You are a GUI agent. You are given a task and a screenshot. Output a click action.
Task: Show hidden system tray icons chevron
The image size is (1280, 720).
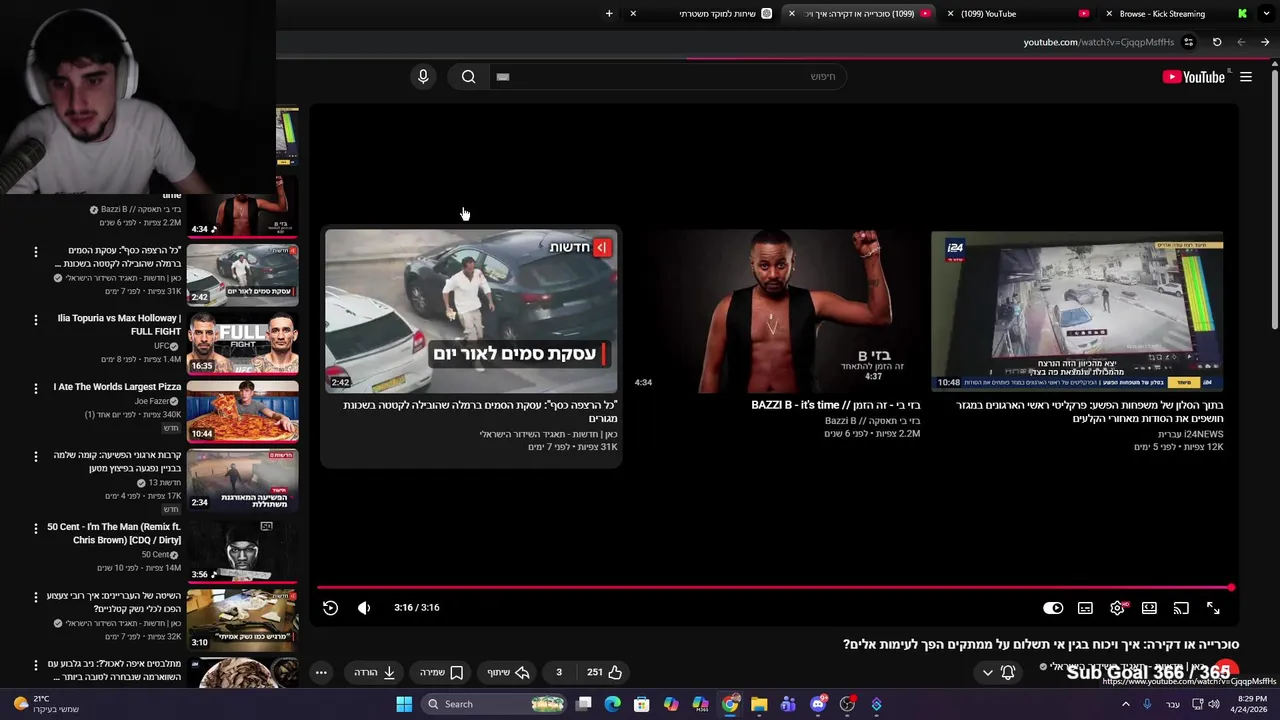[1126, 704]
